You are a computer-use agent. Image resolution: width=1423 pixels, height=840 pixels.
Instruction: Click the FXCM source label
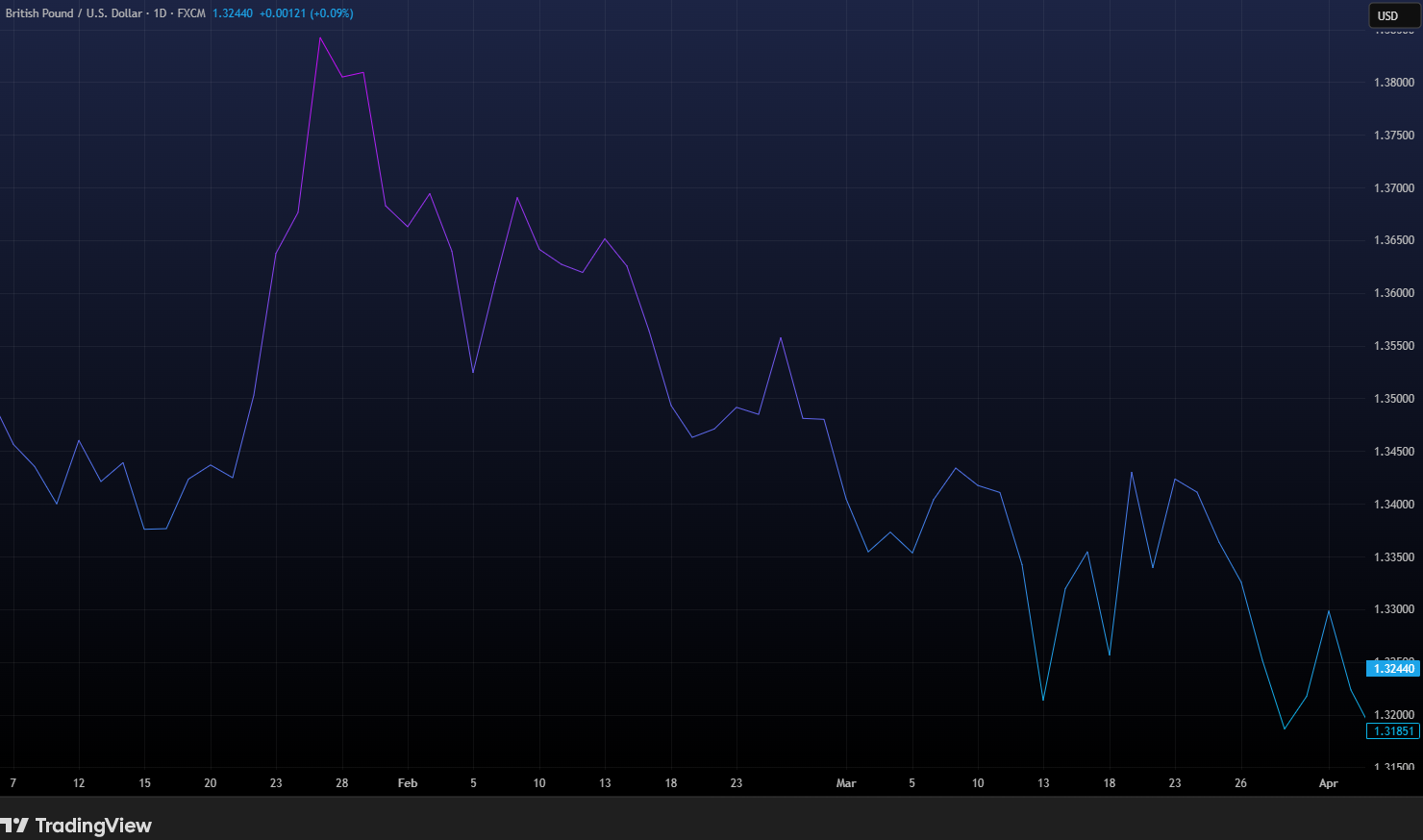(191, 13)
